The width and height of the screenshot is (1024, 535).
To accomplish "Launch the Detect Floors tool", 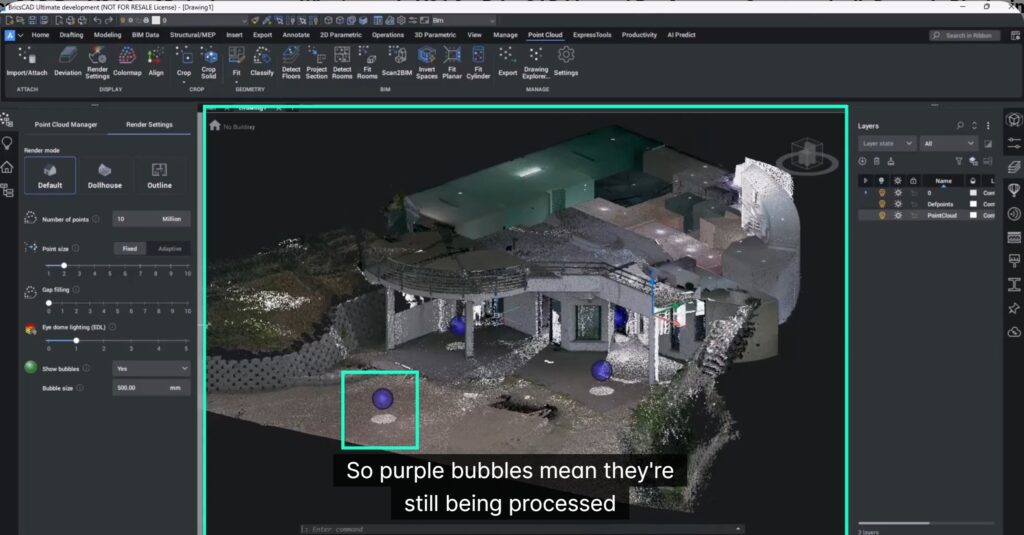I will click(291, 63).
